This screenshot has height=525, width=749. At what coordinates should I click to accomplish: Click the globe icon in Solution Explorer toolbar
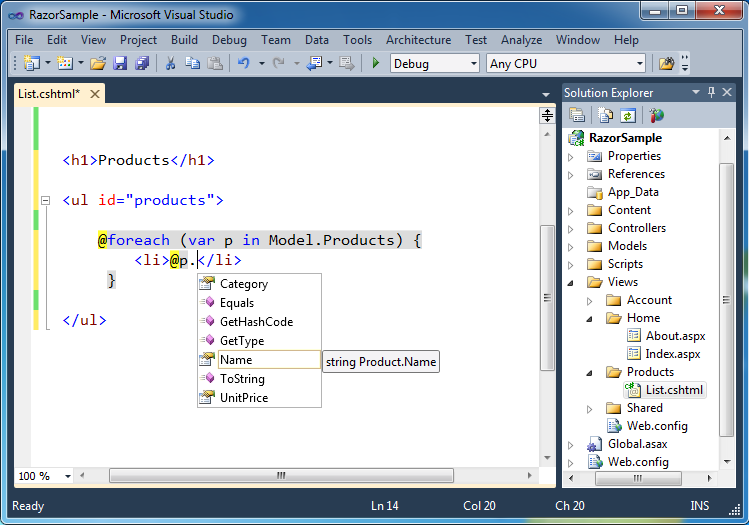click(656, 115)
